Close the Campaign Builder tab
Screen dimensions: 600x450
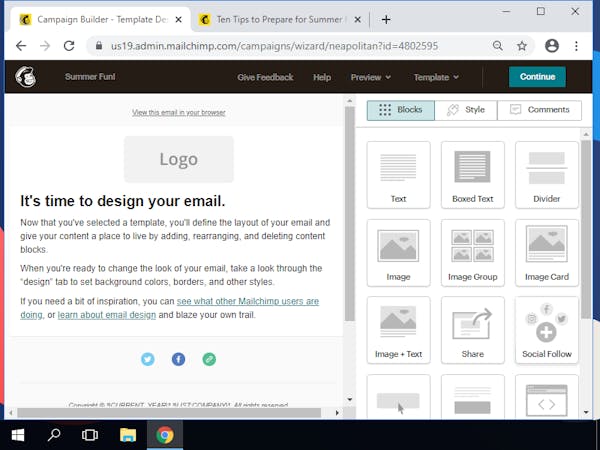tap(178, 20)
